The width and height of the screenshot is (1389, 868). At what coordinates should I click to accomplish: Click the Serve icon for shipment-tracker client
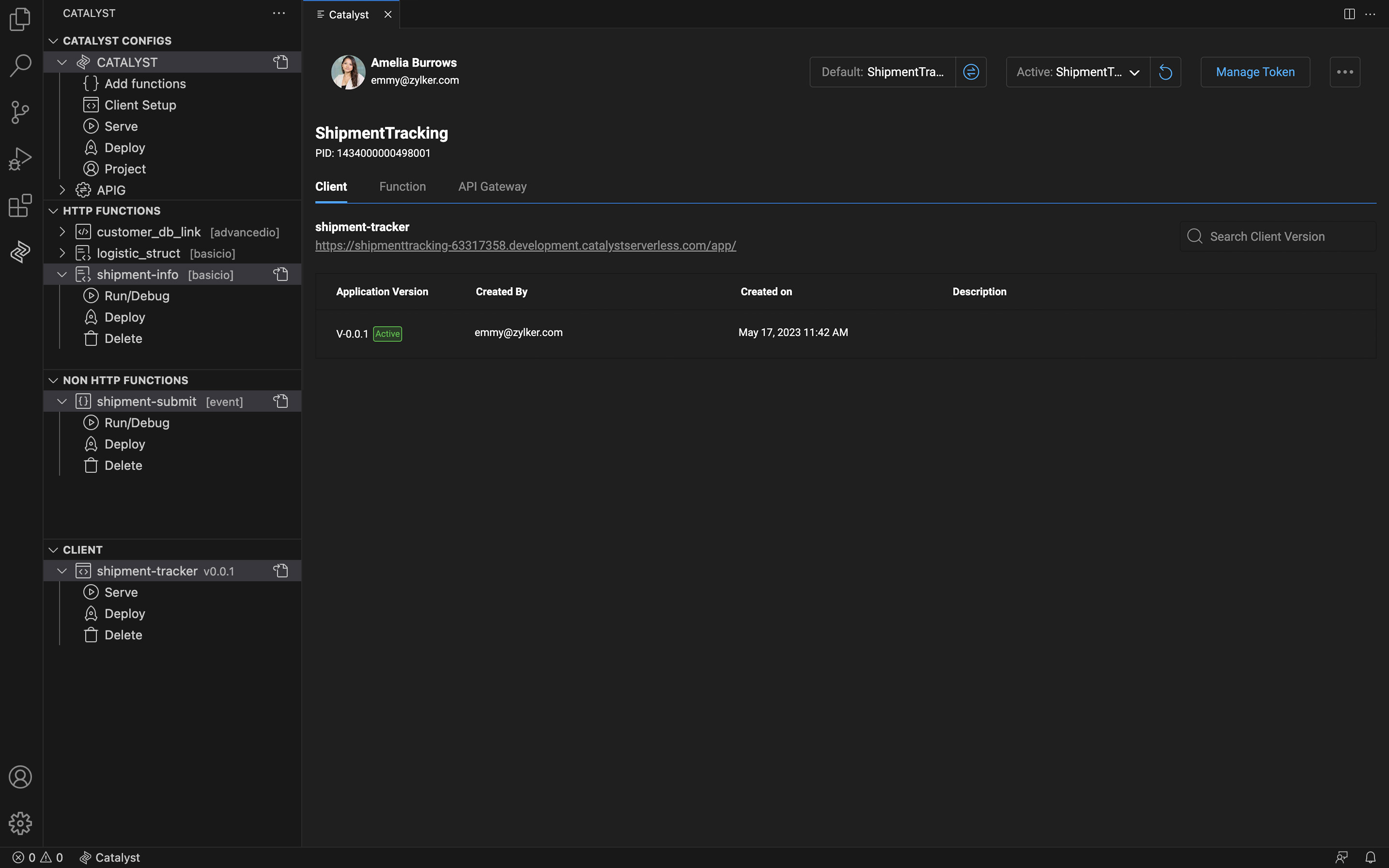(x=90, y=592)
